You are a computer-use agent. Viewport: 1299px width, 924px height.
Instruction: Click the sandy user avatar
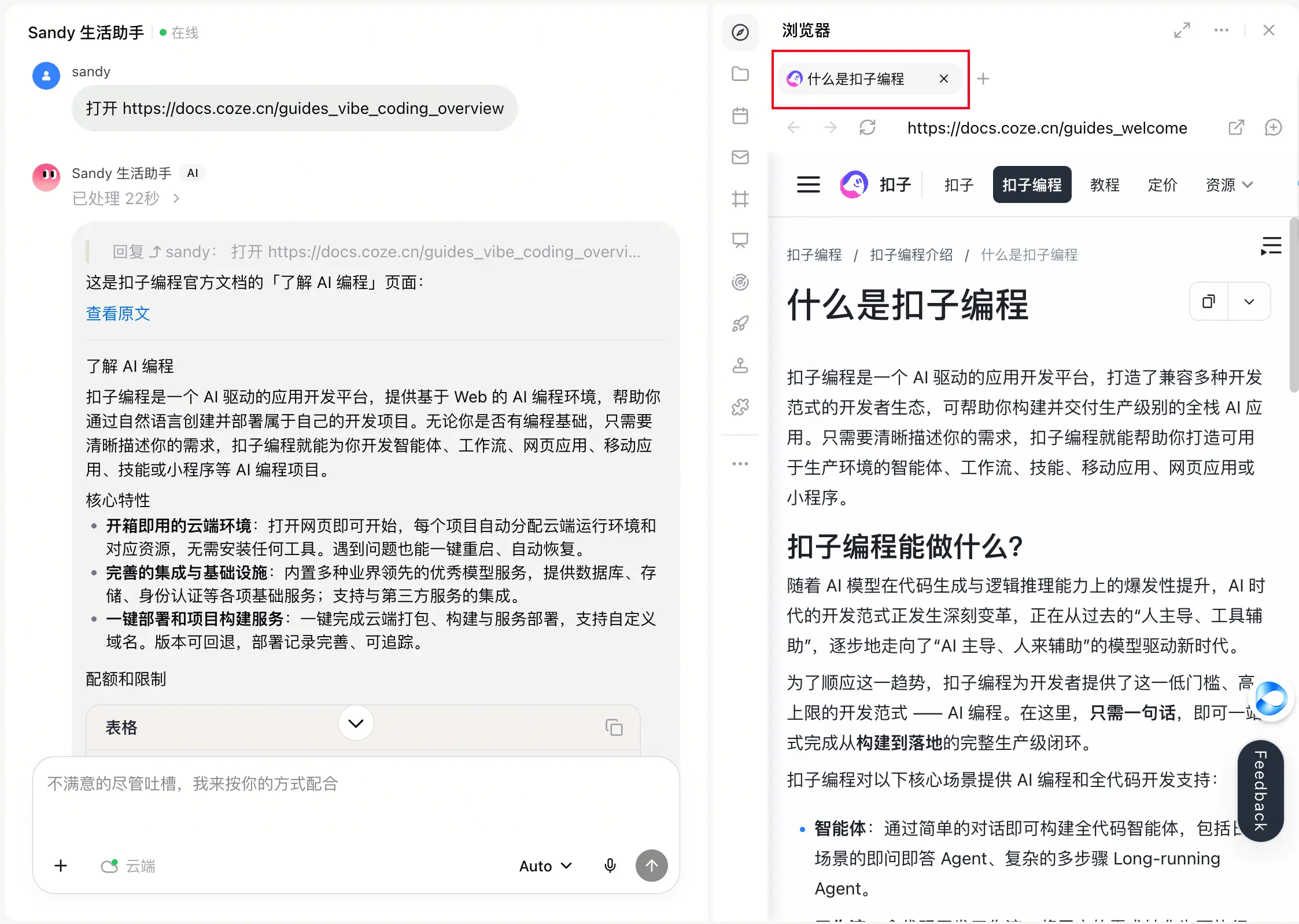(x=46, y=76)
